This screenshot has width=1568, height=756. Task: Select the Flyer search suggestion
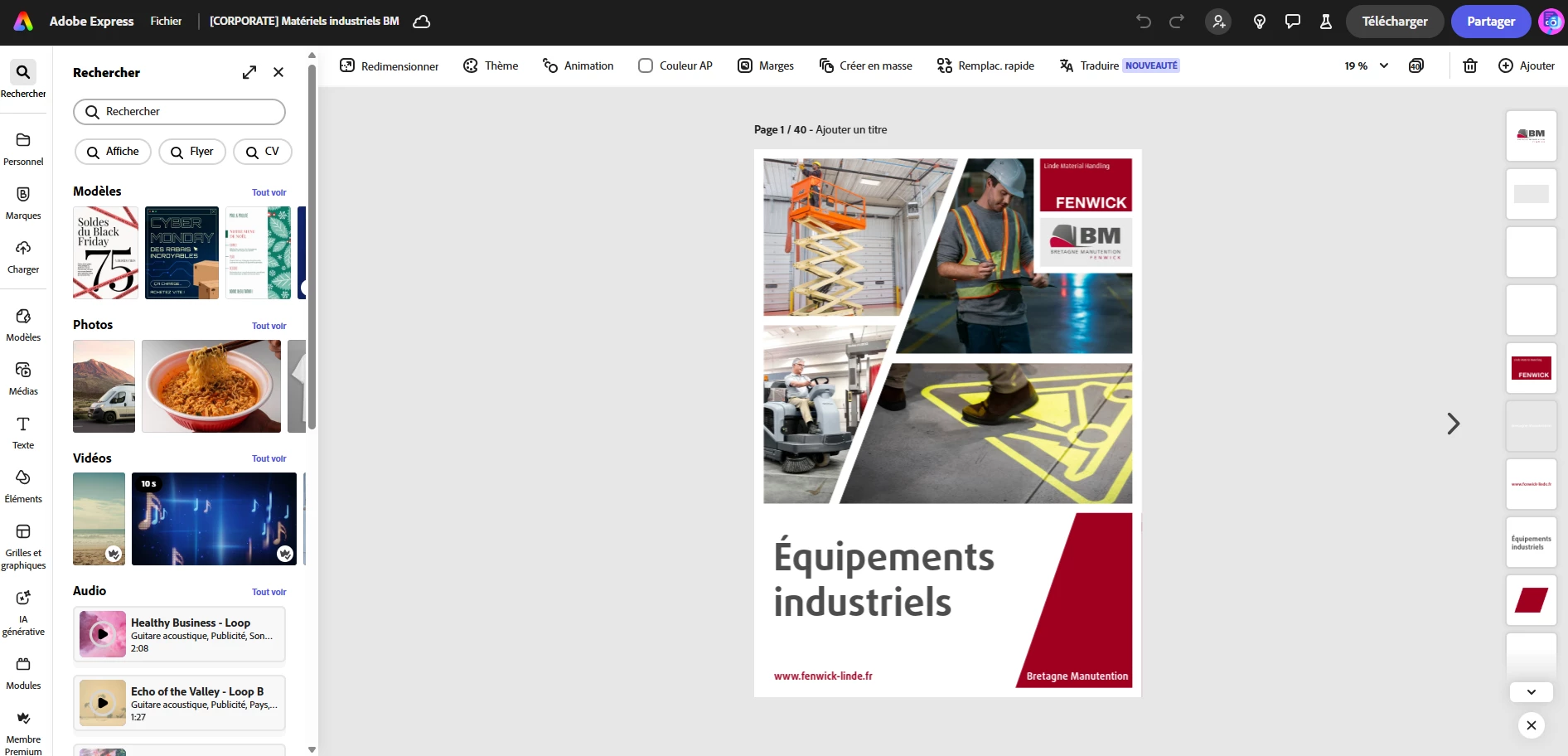coord(192,152)
